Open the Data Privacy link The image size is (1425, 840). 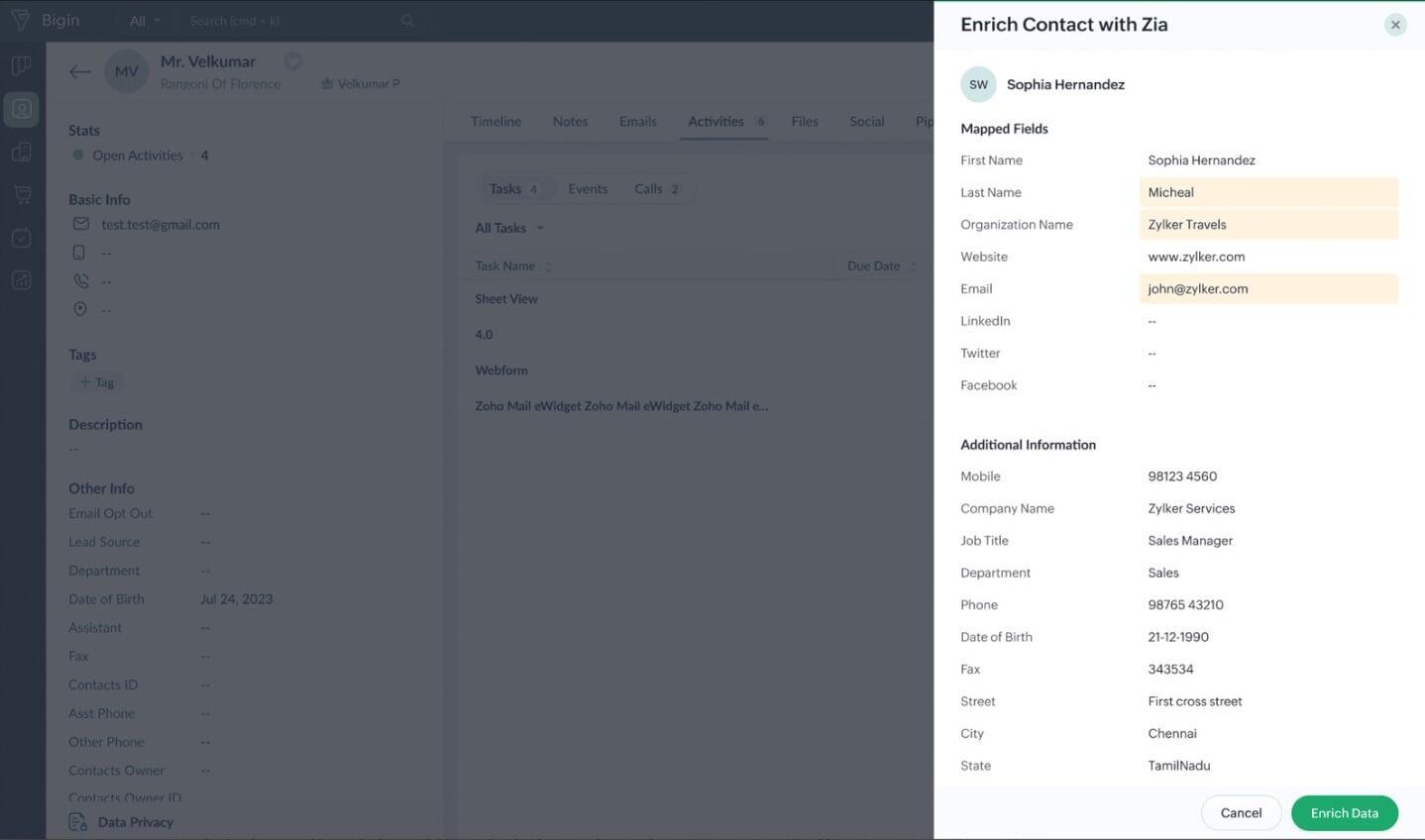tap(136, 822)
